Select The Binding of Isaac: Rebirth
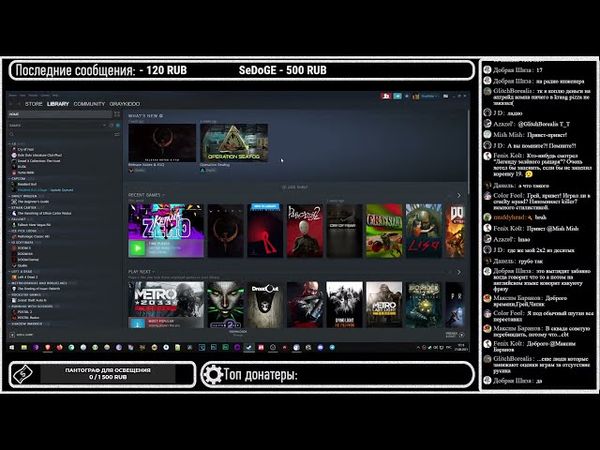This screenshot has height=450, width=600. click(38, 289)
